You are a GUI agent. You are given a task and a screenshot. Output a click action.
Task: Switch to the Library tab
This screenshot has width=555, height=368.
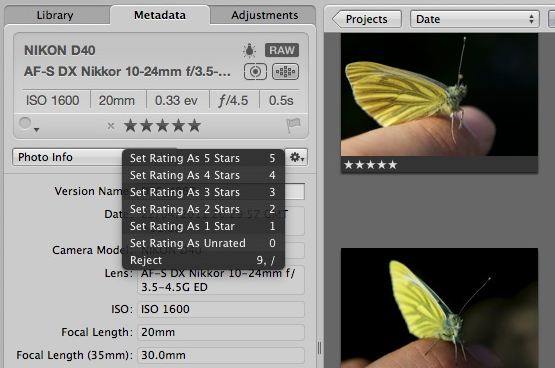(x=55, y=15)
